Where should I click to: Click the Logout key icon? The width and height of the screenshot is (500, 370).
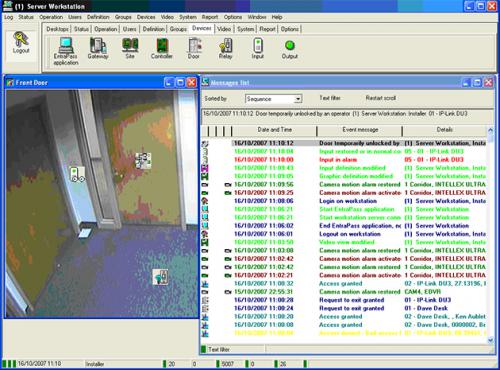click(21, 39)
